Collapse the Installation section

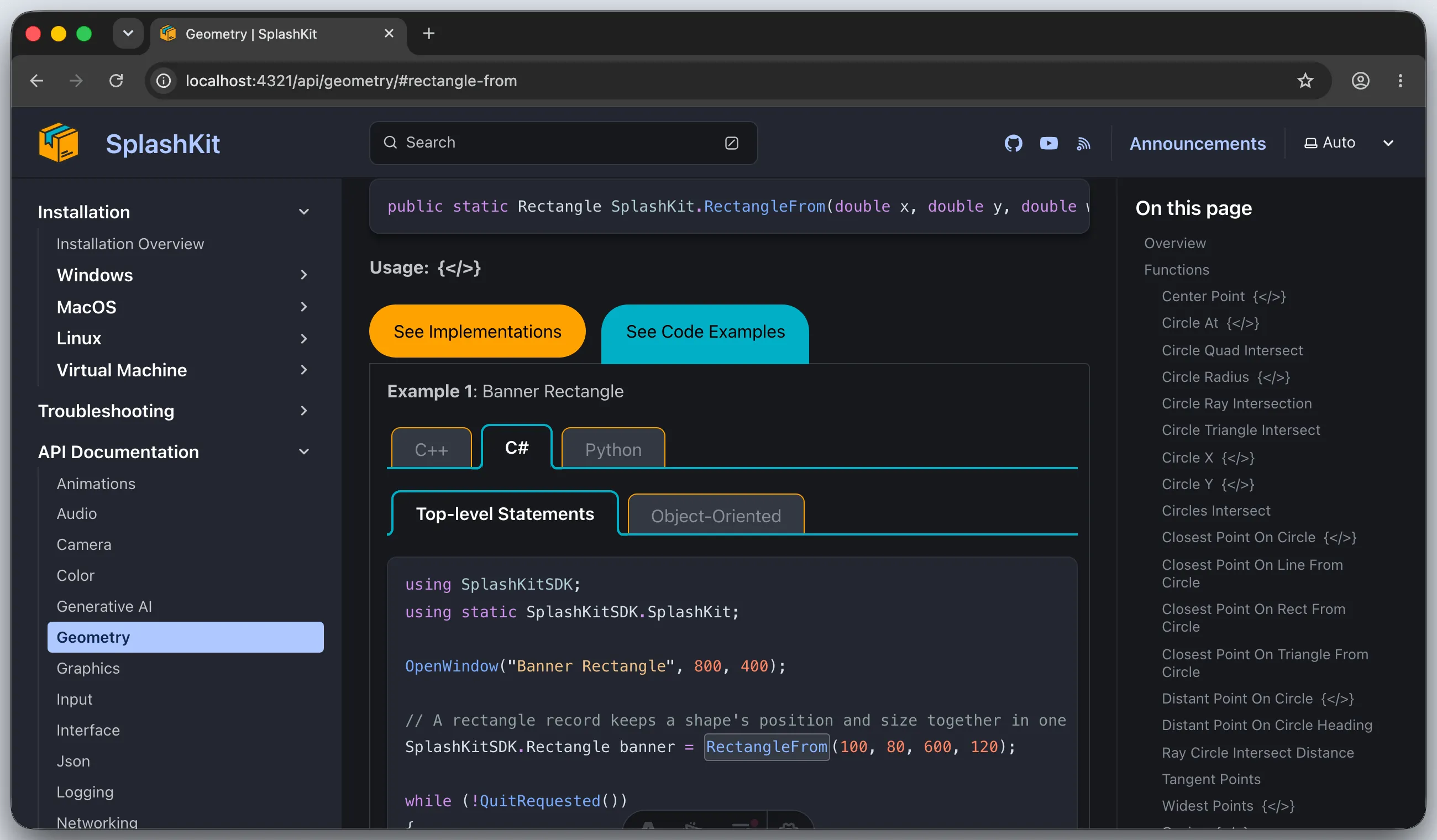coord(304,212)
